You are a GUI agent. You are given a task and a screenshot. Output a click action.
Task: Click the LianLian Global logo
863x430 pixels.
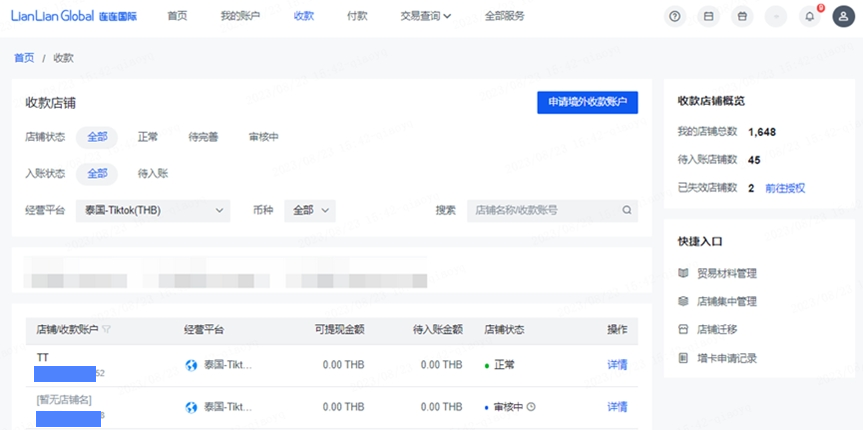74,16
